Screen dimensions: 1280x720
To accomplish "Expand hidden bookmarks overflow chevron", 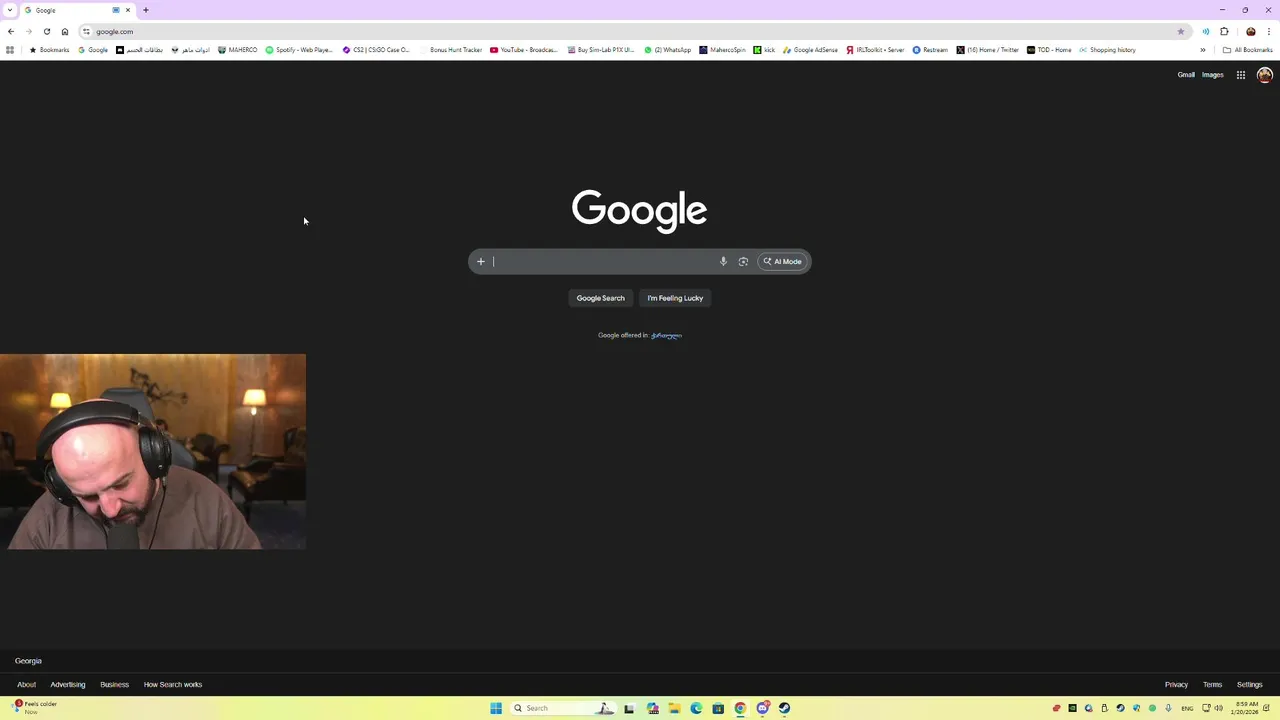I will (1203, 50).
